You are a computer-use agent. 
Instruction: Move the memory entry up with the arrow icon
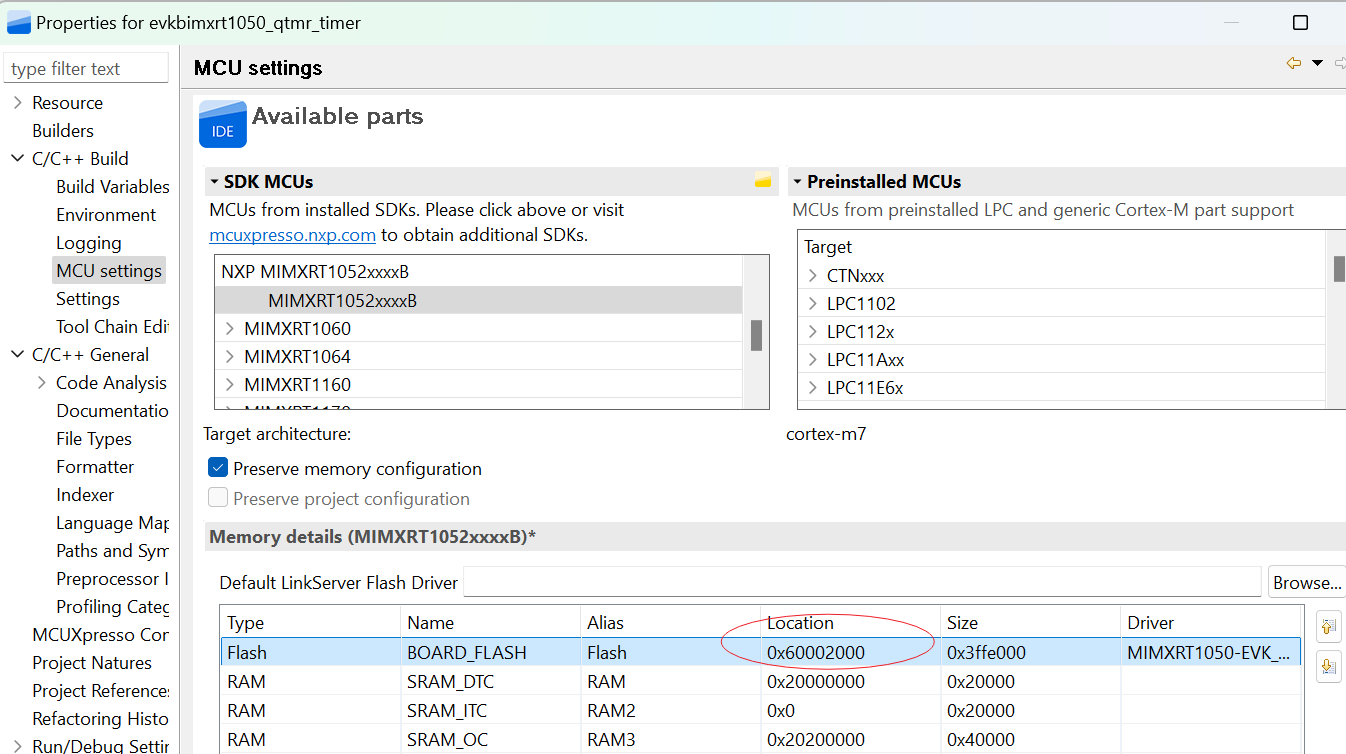tap(1329, 626)
